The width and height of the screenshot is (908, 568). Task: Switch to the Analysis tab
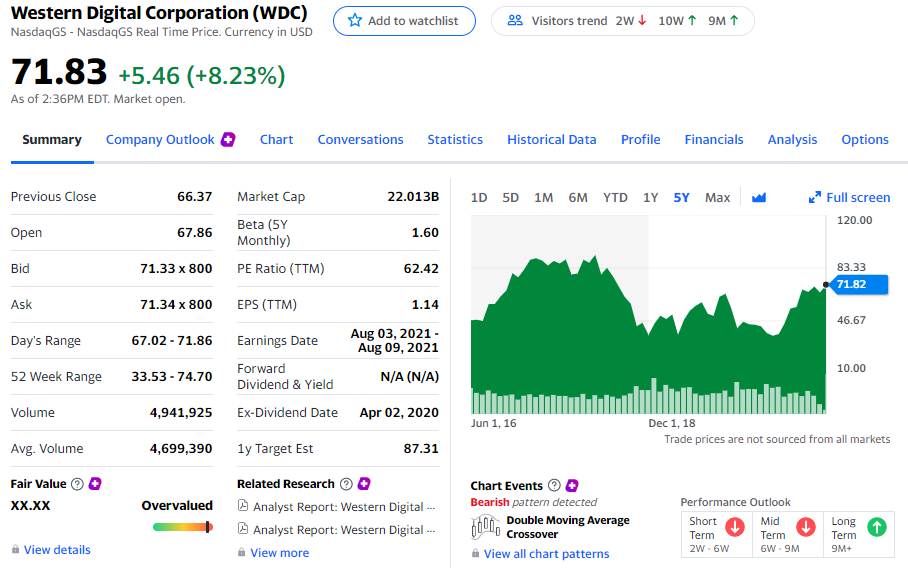coord(792,140)
